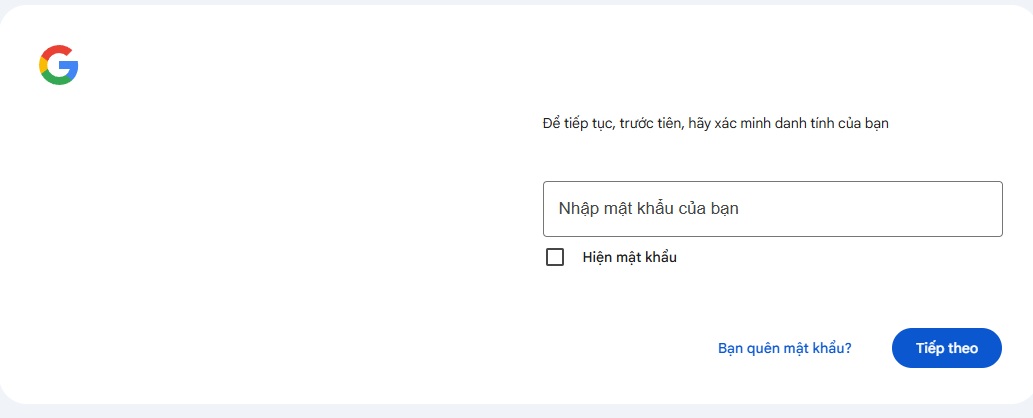The width and height of the screenshot is (1033, 418).
Task: Click the Google logo
Action: (x=59, y=65)
